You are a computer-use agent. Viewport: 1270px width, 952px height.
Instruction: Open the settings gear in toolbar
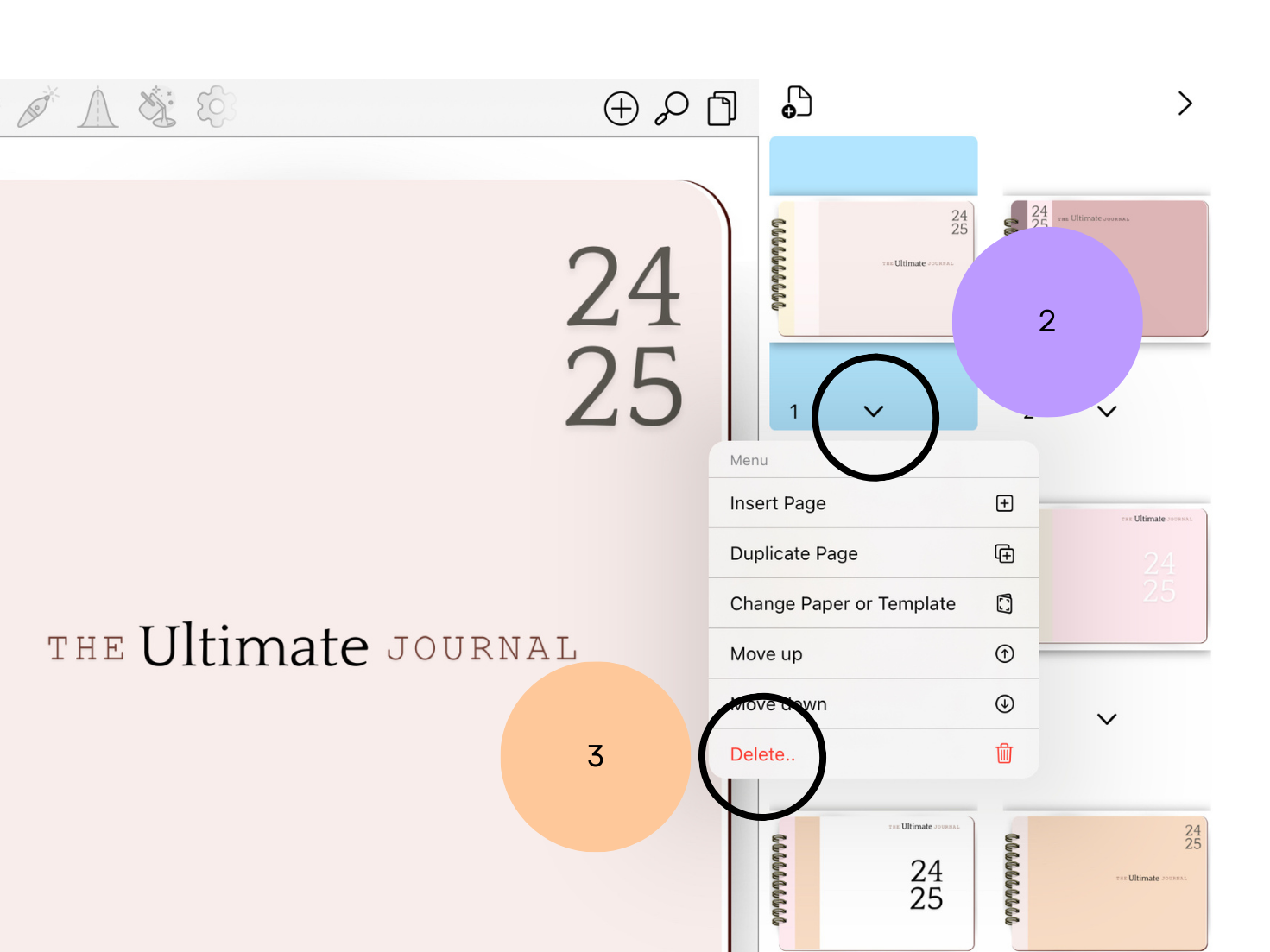(x=216, y=108)
